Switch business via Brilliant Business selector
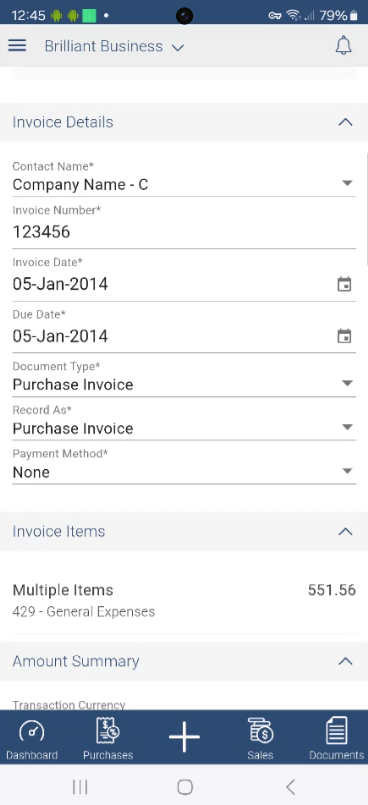The image size is (368, 805). click(114, 46)
